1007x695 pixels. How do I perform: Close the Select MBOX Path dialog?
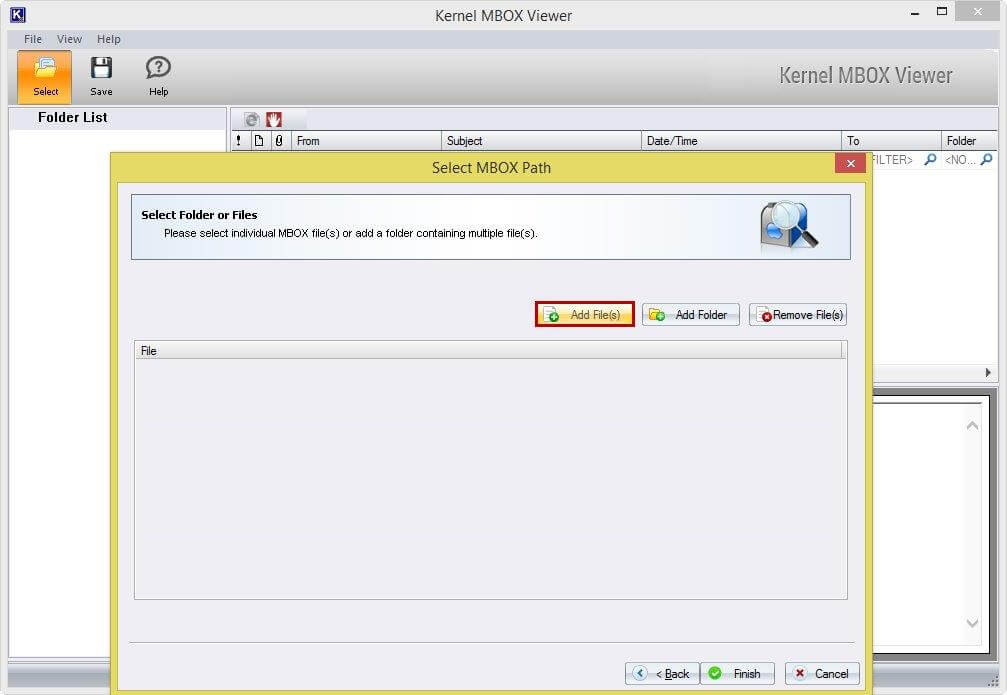pyautogui.click(x=850, y=163)
